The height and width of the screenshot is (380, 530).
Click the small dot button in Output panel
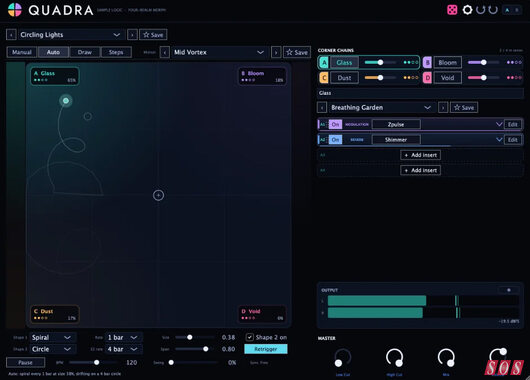[x=509, y=290]
